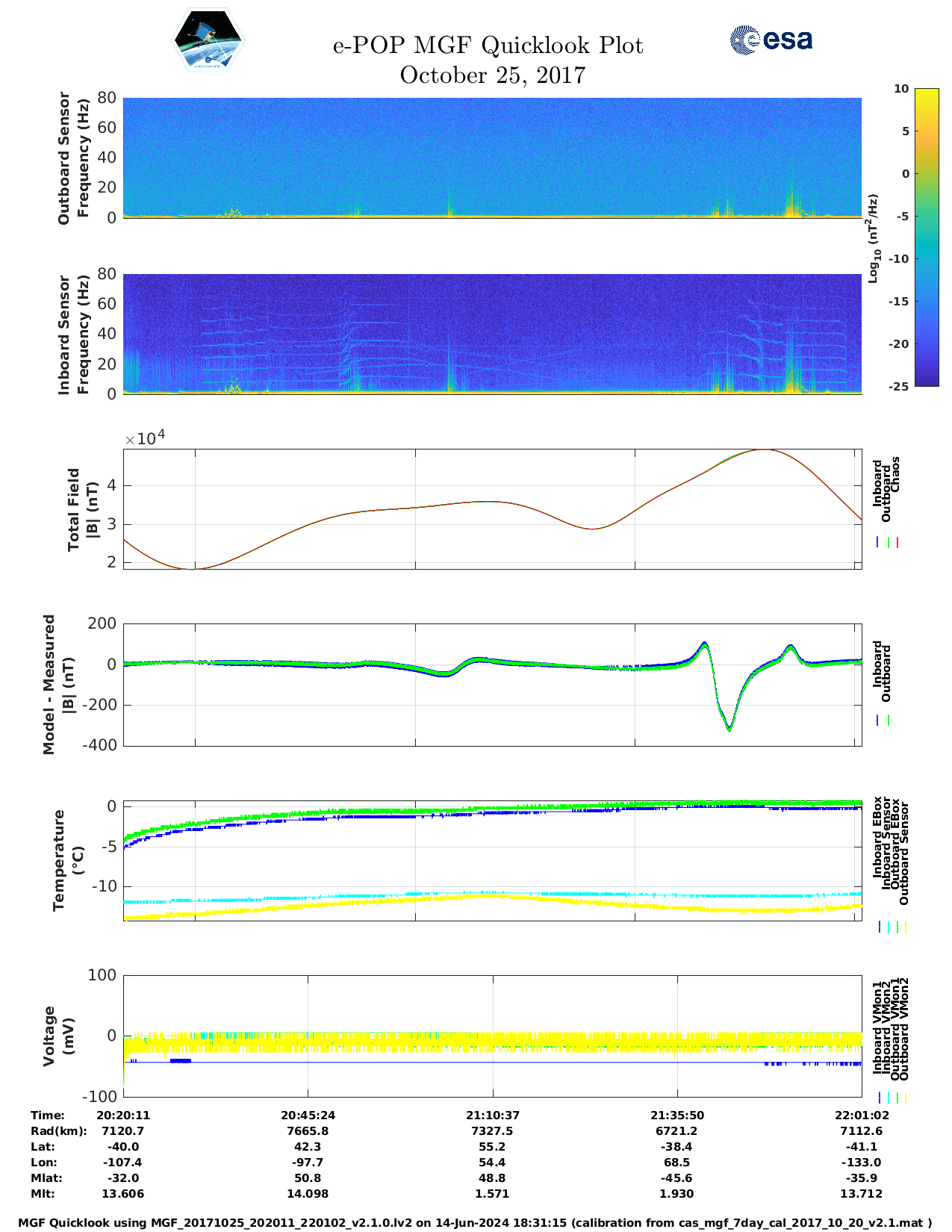Click the blue Inboard EBox temperature legend marker
This screenshot has height=1232, width=952.
[880, 927]
